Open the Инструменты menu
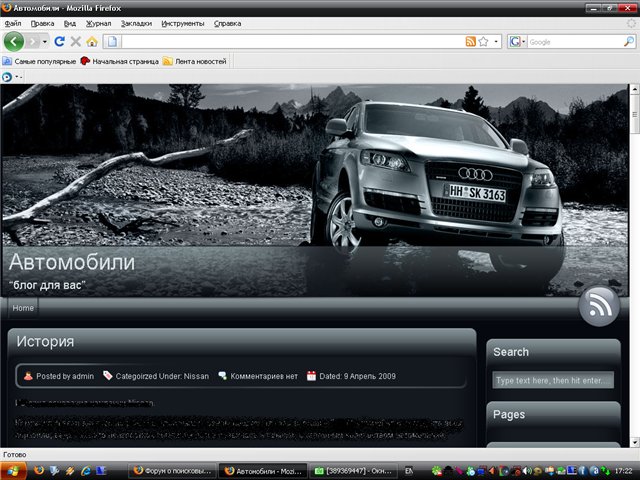The image size is (640, 480). tap(183, 22)
